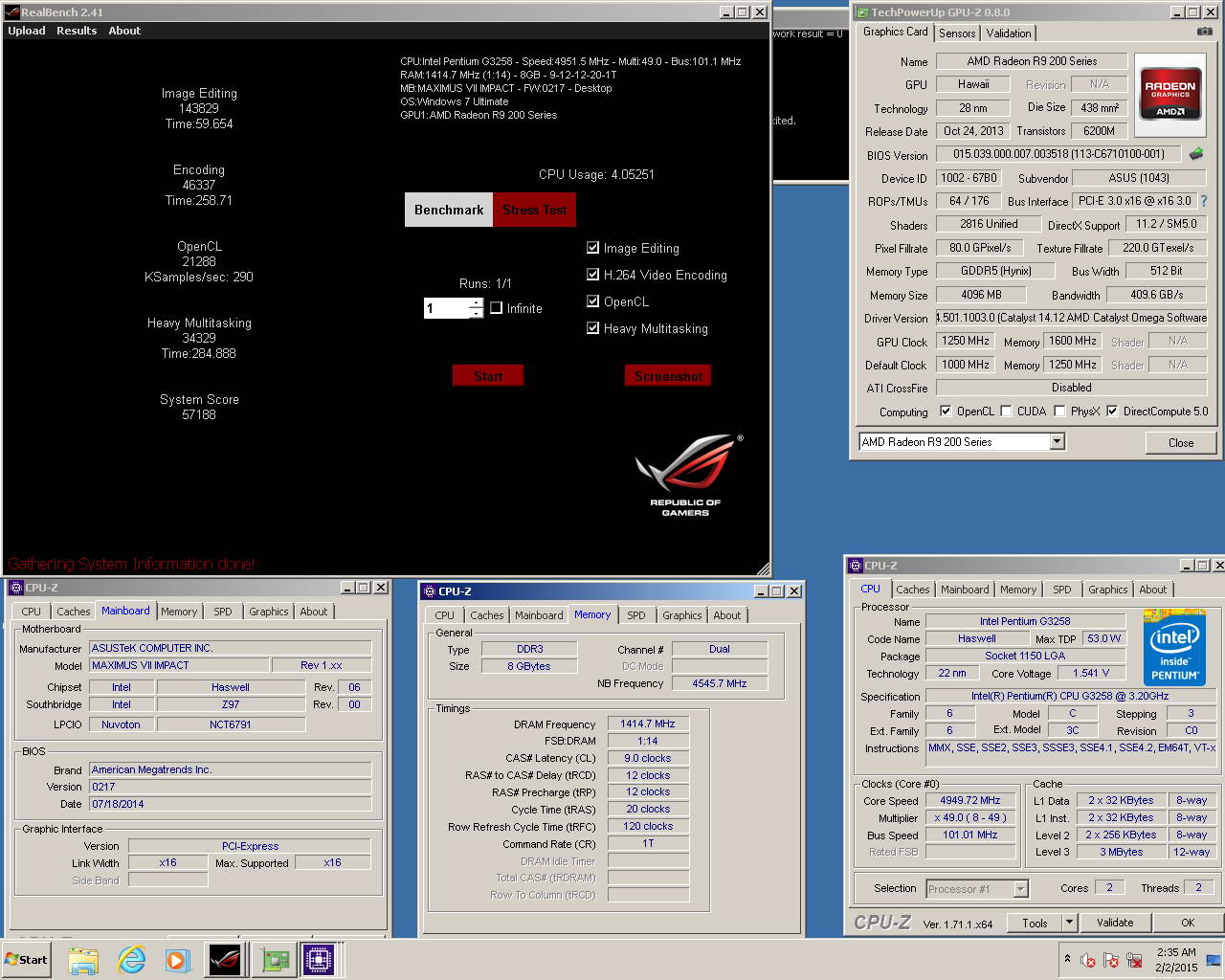The width and height of the screenshot is (1225, 980).
Task: Switch to the Validation tab in GPU-Z
Action: 1009,33
